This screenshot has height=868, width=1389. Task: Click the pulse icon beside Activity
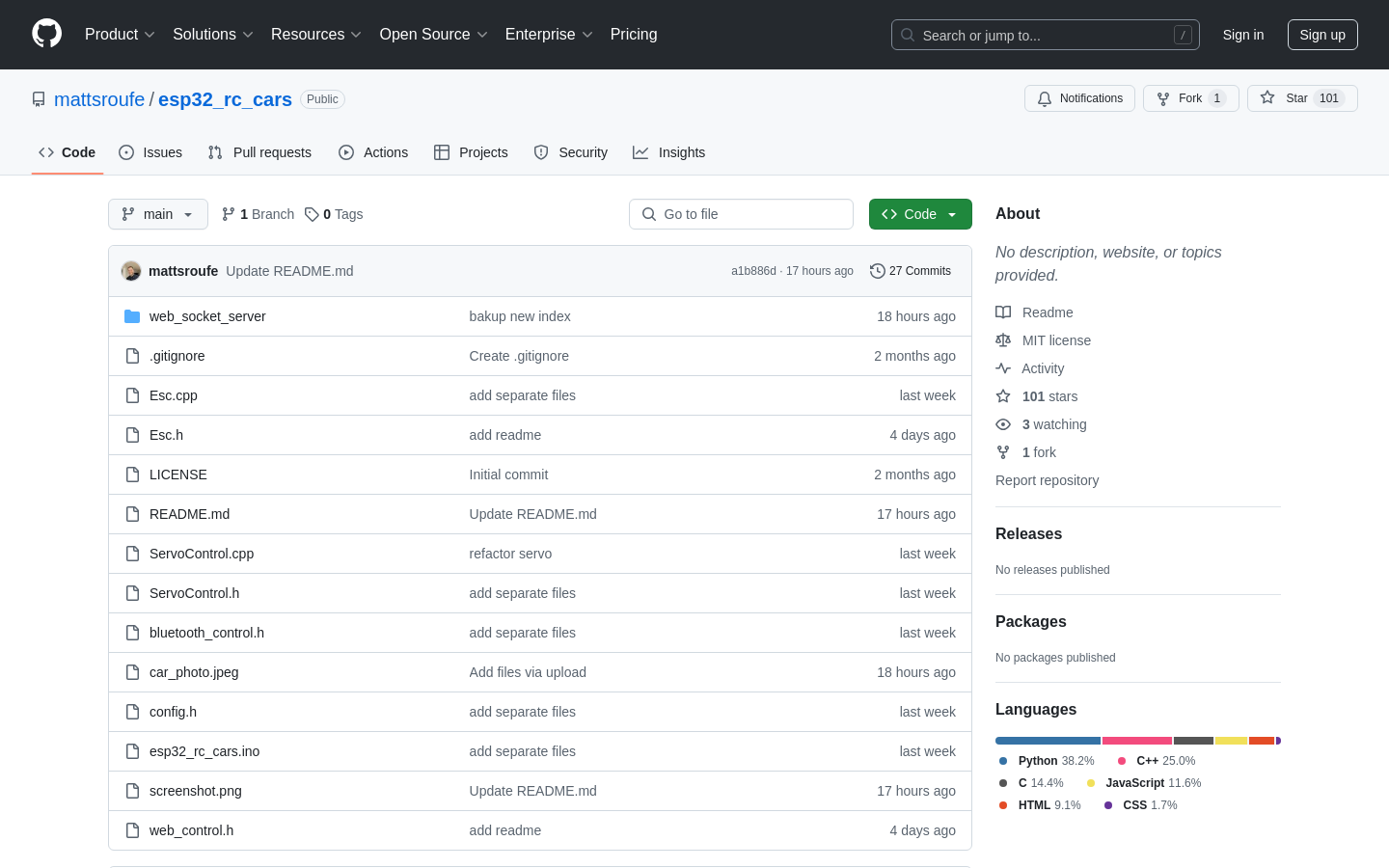coord(1003,368)
